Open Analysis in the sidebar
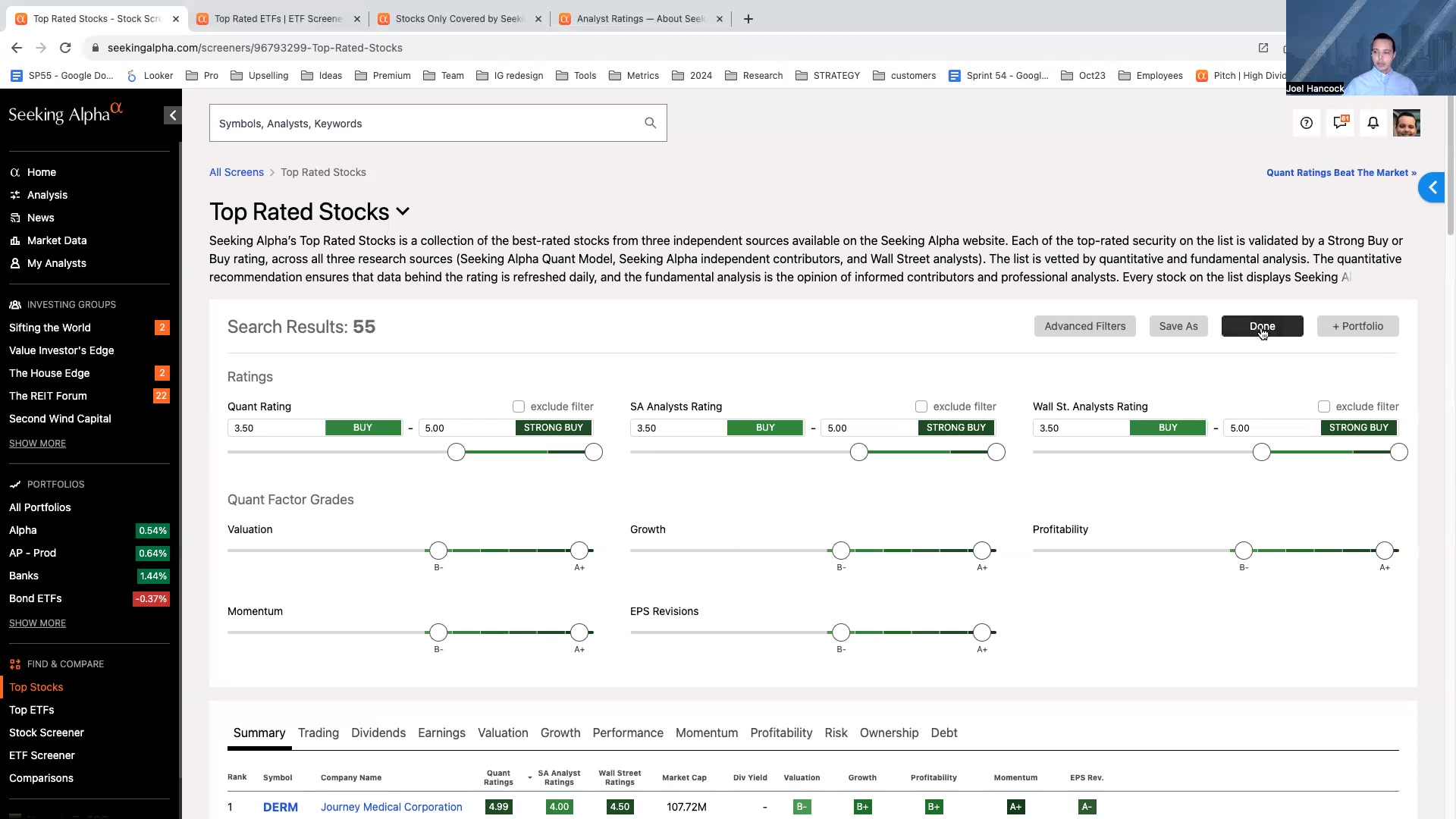Screen dimensions: 1456x819 point(47,195)
